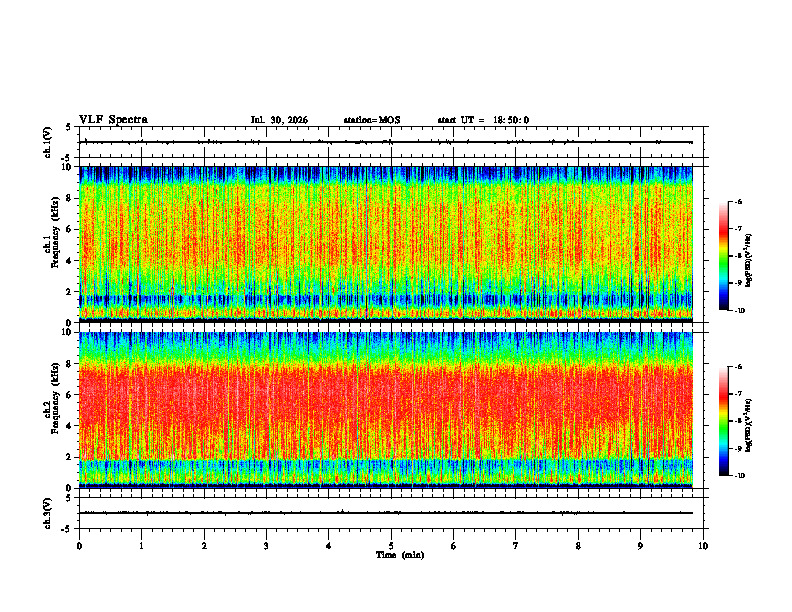Click the "Time (min)" axis title
792x612 pixels.
pyautogui.click(x=400, y=555)
